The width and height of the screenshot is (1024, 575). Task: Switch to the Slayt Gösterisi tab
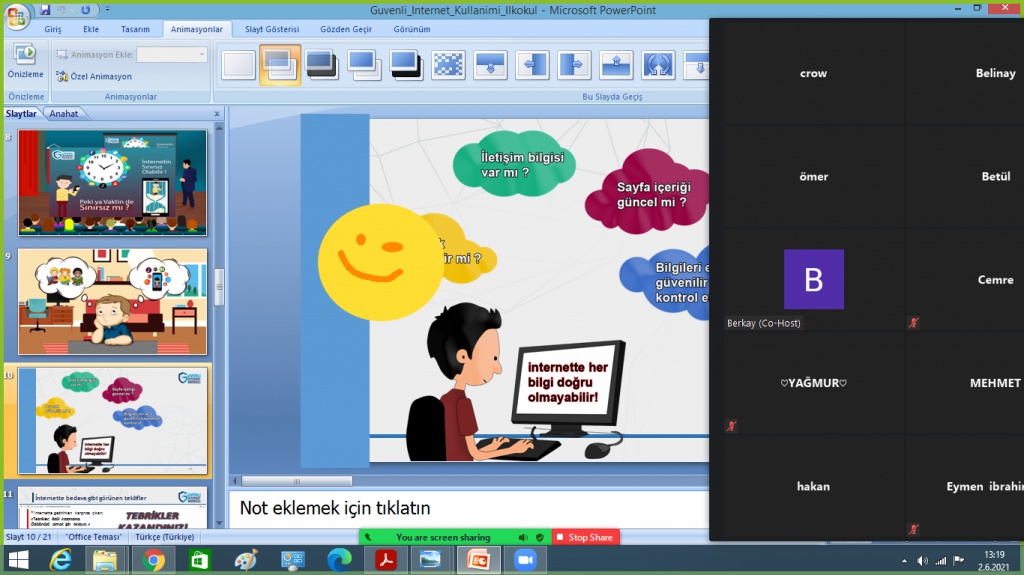coord(273,30)
